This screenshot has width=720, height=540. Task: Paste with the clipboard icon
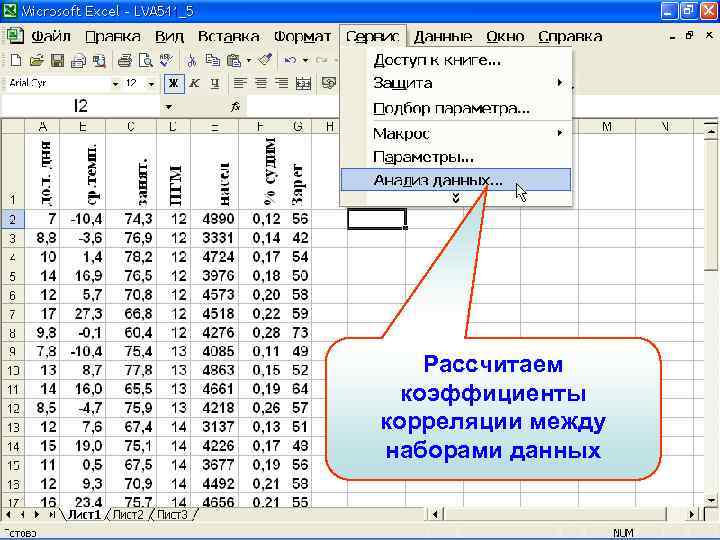pos(234,60)
